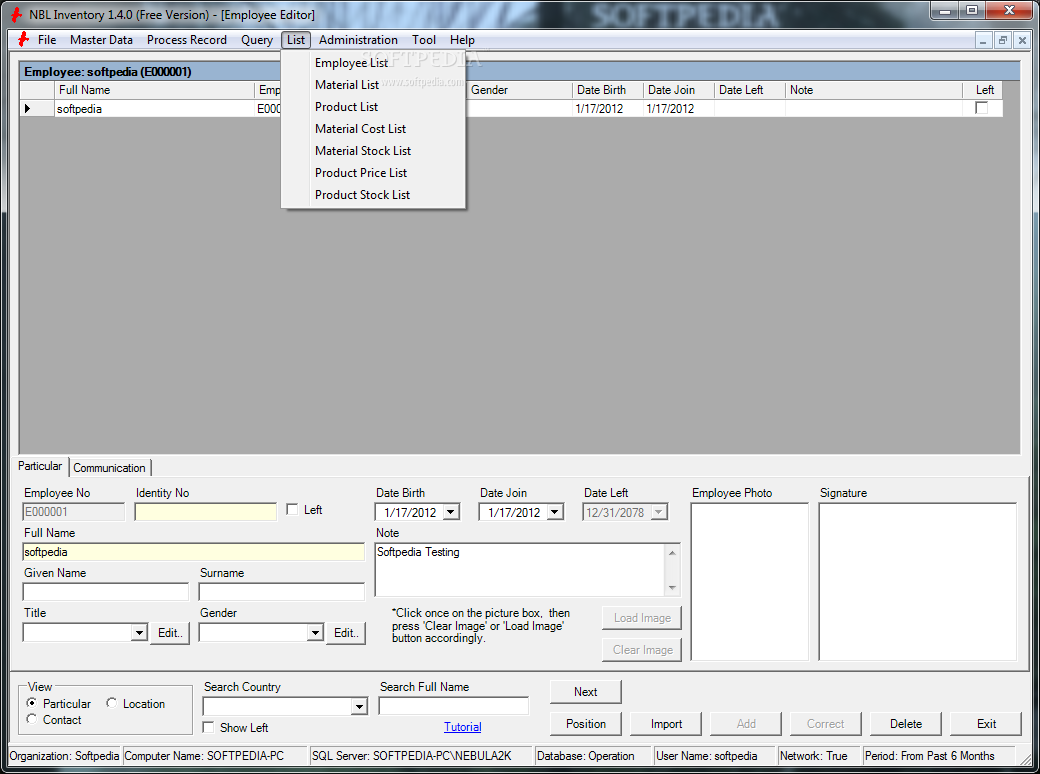Restore the inner Employee Editor window
1040x774 pixels.
[x=1003, y=40]
